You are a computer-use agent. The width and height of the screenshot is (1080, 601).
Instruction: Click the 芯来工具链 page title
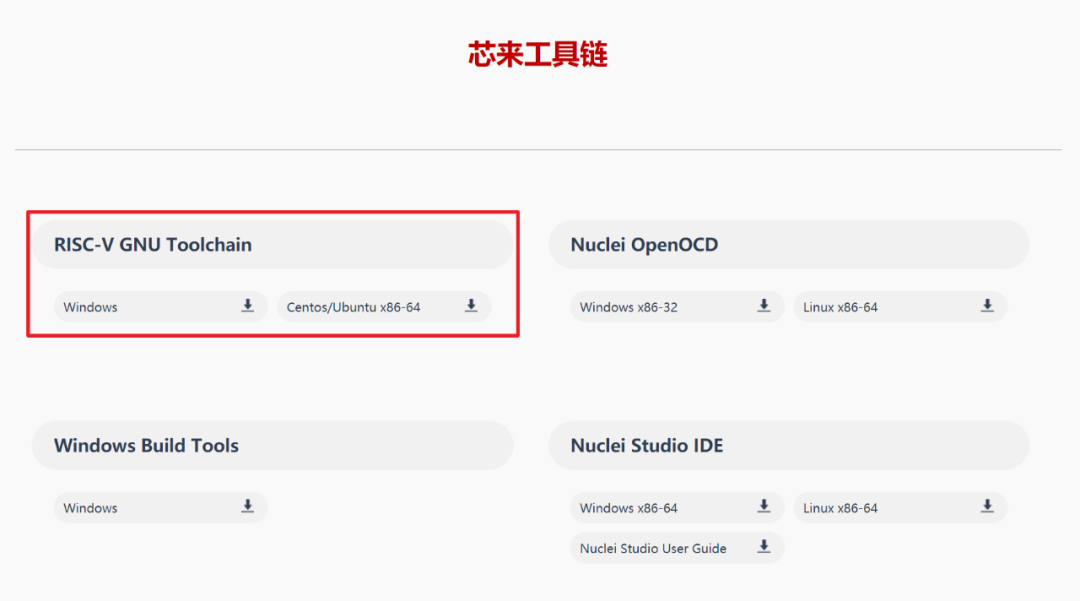click(x=538, y=54)
